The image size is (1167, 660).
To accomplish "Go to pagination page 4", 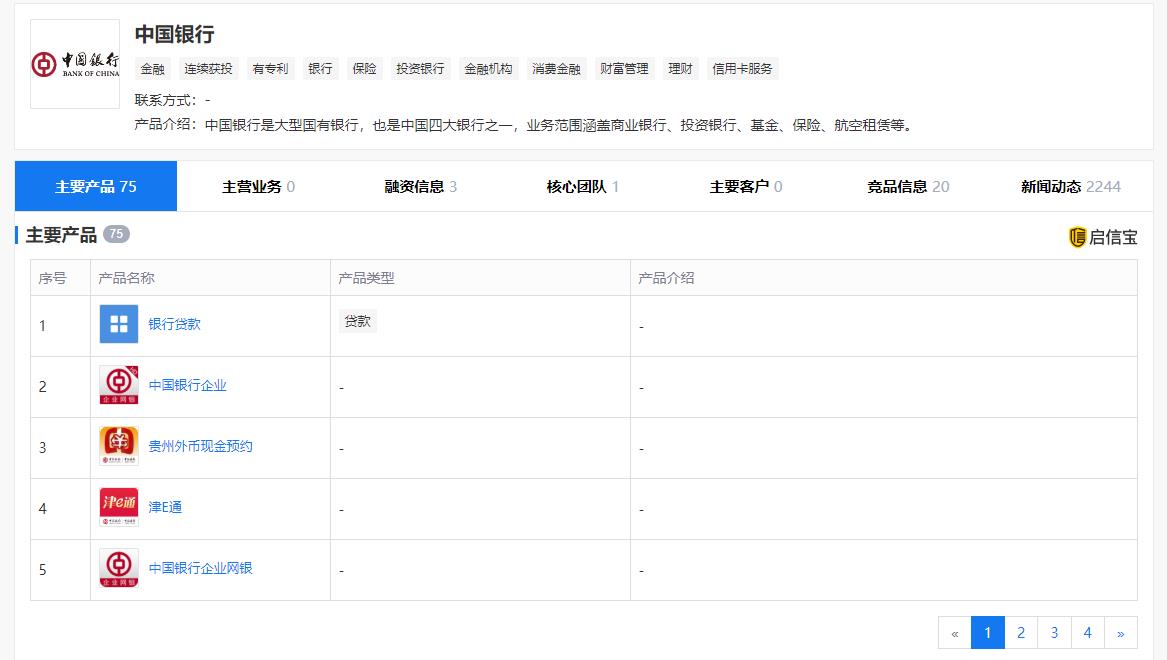I will (1087, 632).
